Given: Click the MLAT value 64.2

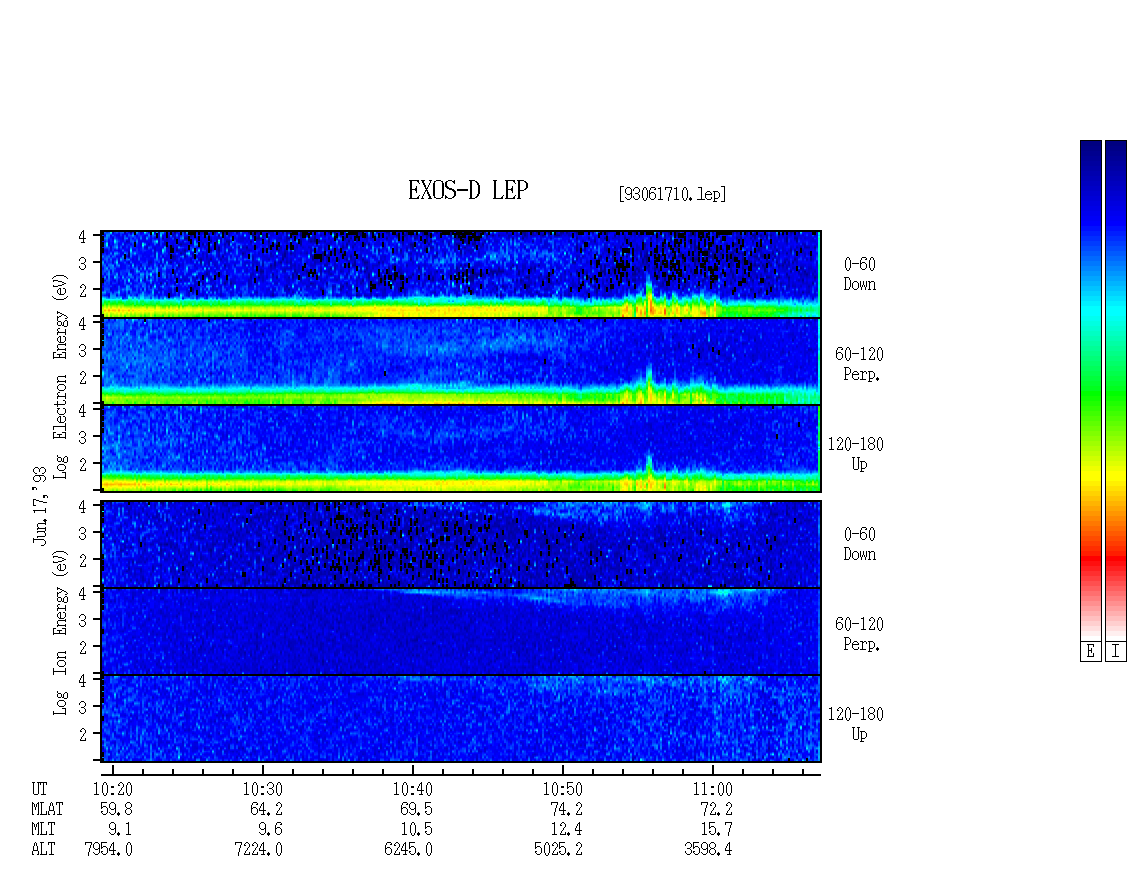Looking at the screenshot, I should click(267, 809).
